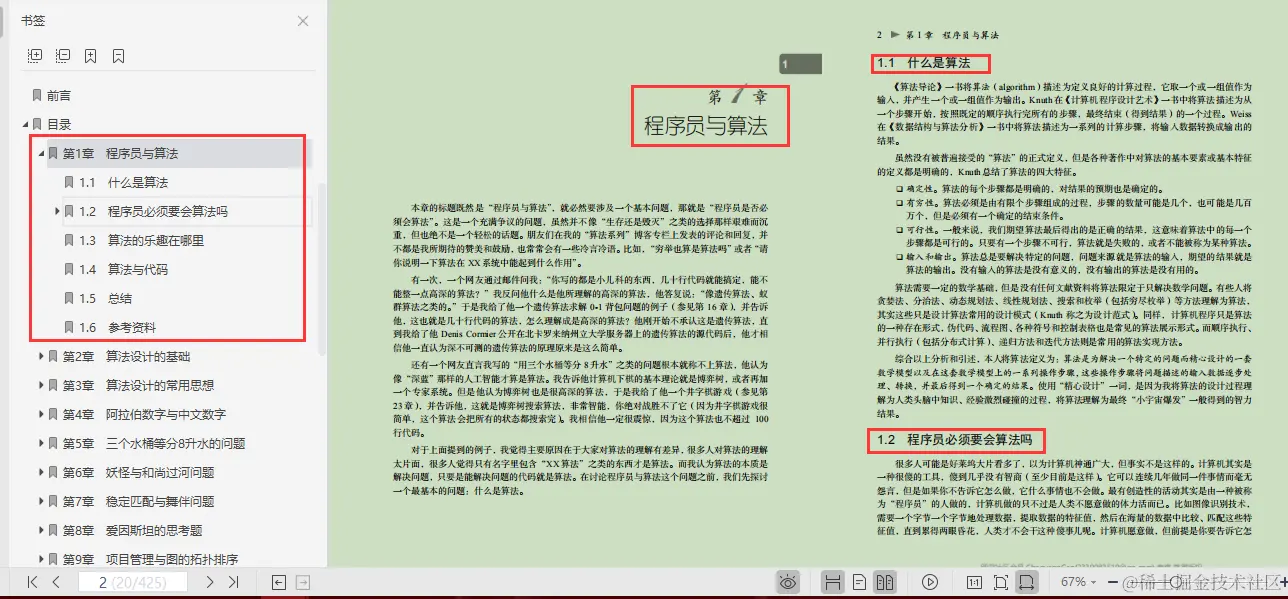Go to the next page
Screen dimensions: 1288x599
210,582
